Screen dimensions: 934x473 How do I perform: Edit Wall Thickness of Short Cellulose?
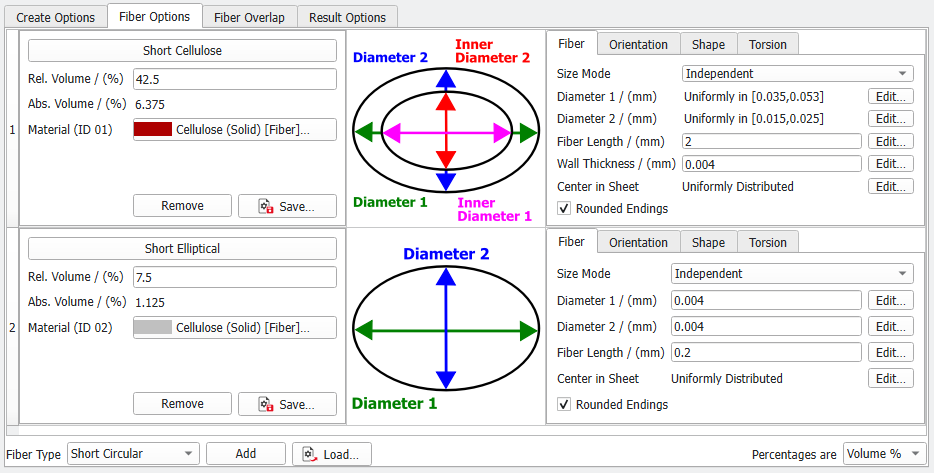(x=891, y=163)
